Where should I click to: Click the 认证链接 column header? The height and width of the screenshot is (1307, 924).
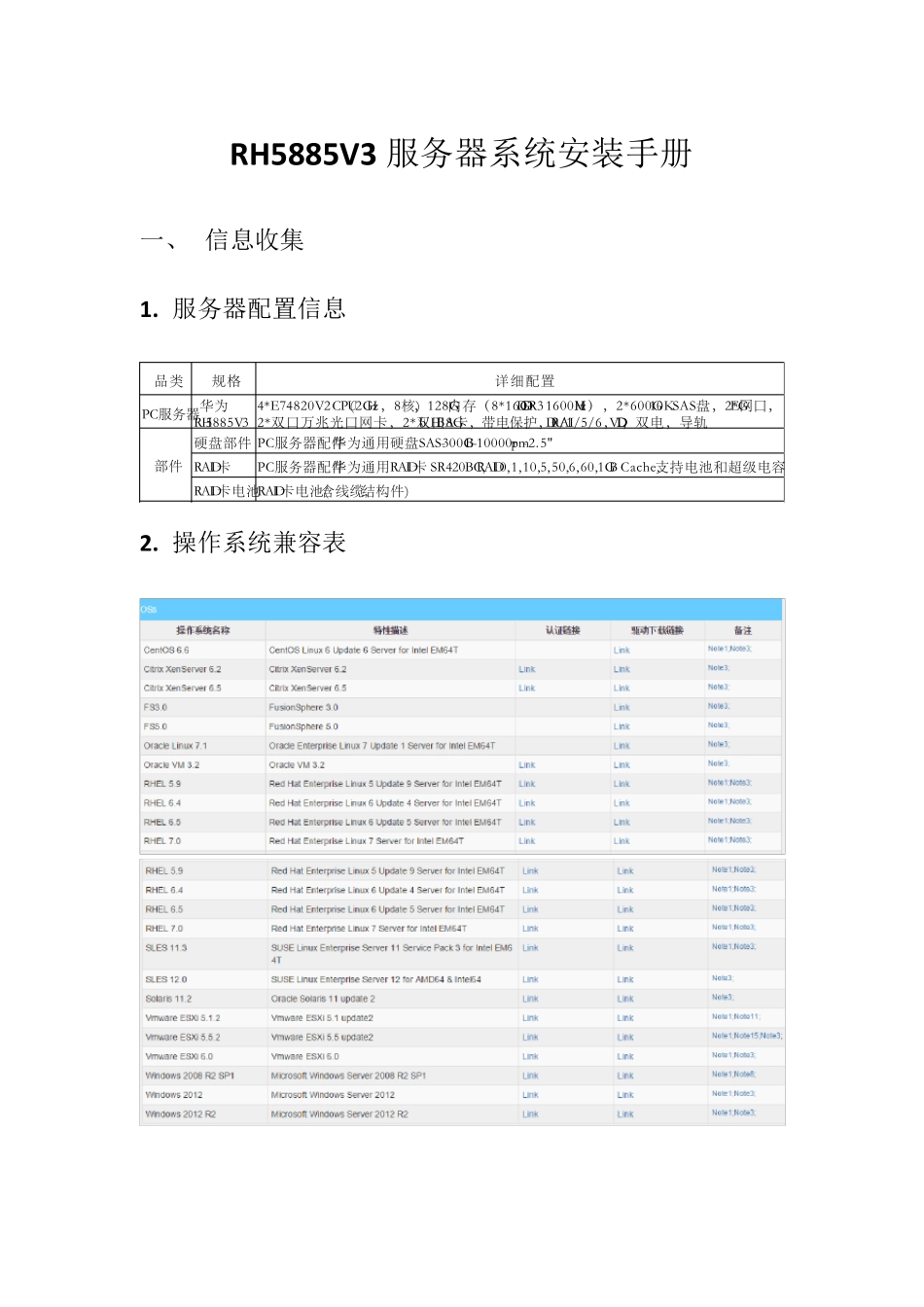pos(562,630)
